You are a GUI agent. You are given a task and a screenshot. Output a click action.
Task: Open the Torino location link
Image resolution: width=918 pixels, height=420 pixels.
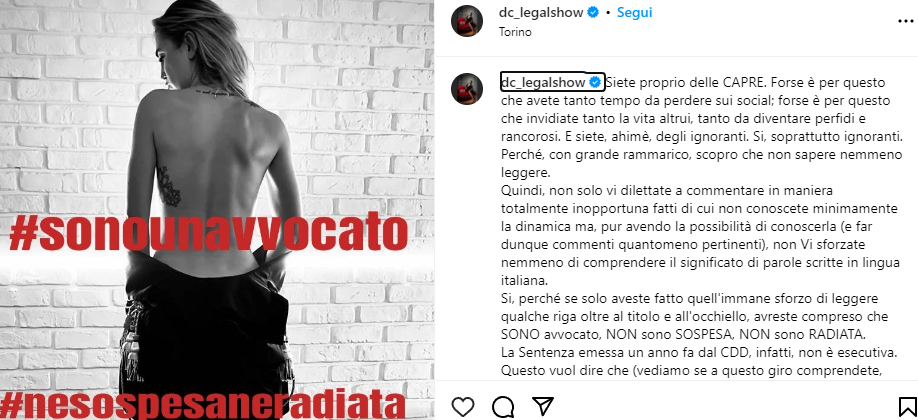(515, 32)
